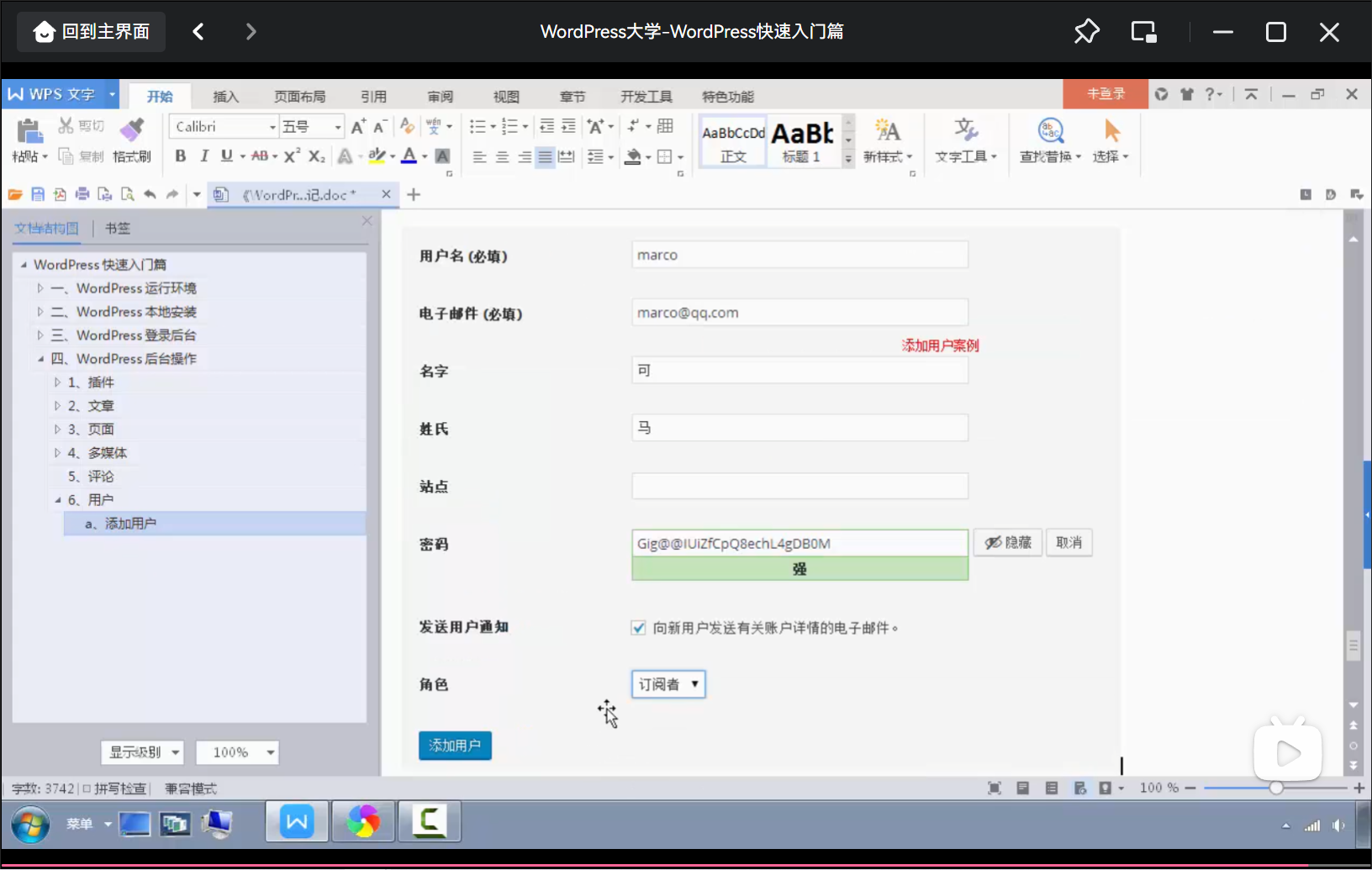Open Text Tools icon

point(965,130)
